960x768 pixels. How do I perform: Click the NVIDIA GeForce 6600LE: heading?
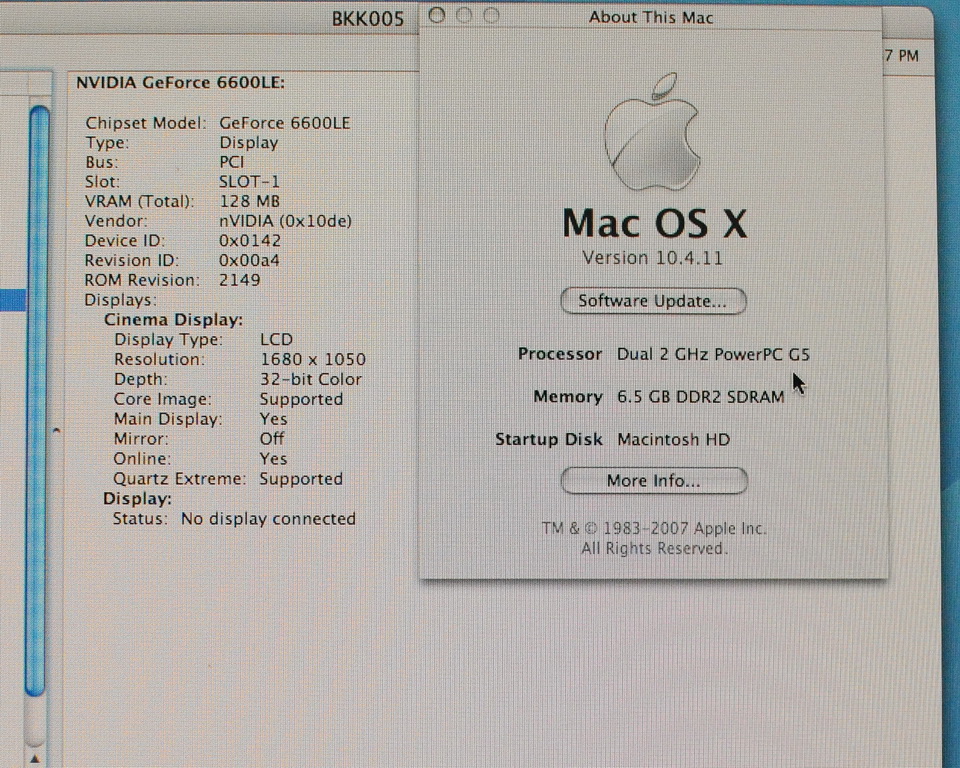click(x=180, y=82)
